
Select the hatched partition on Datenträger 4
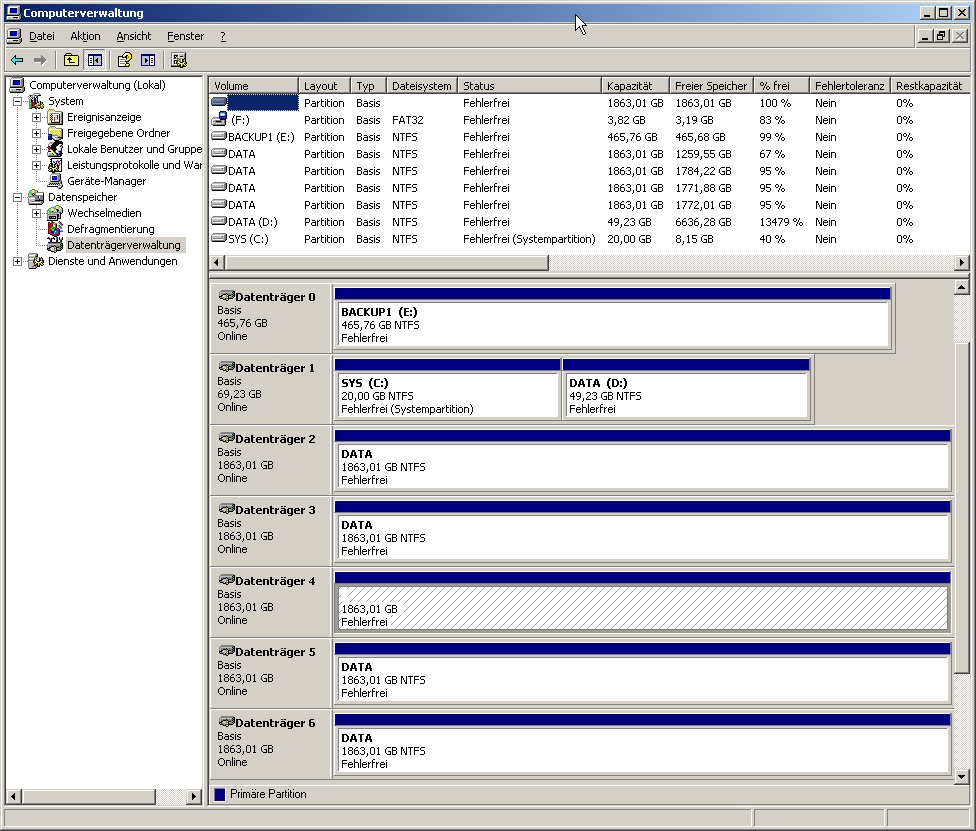coord(643,603)
